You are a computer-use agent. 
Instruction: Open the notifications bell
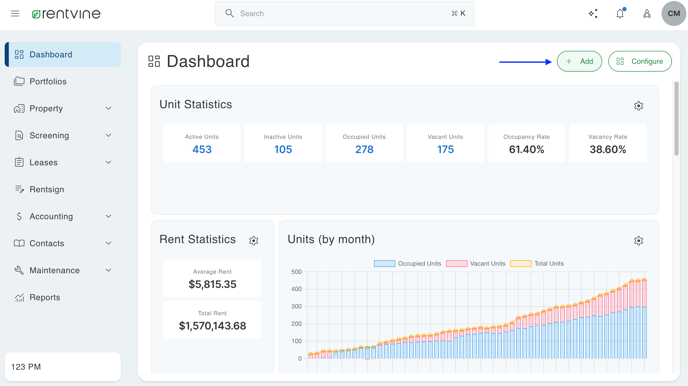pos(620,14)
